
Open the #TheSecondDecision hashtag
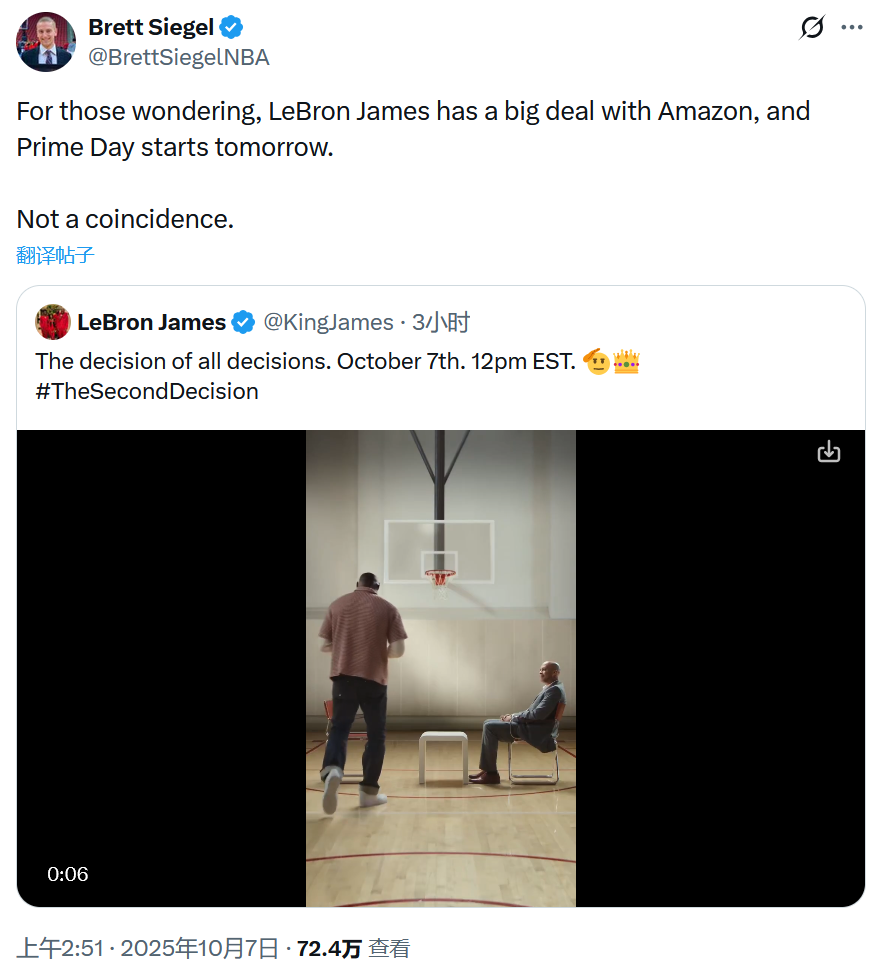click(147, 391)
